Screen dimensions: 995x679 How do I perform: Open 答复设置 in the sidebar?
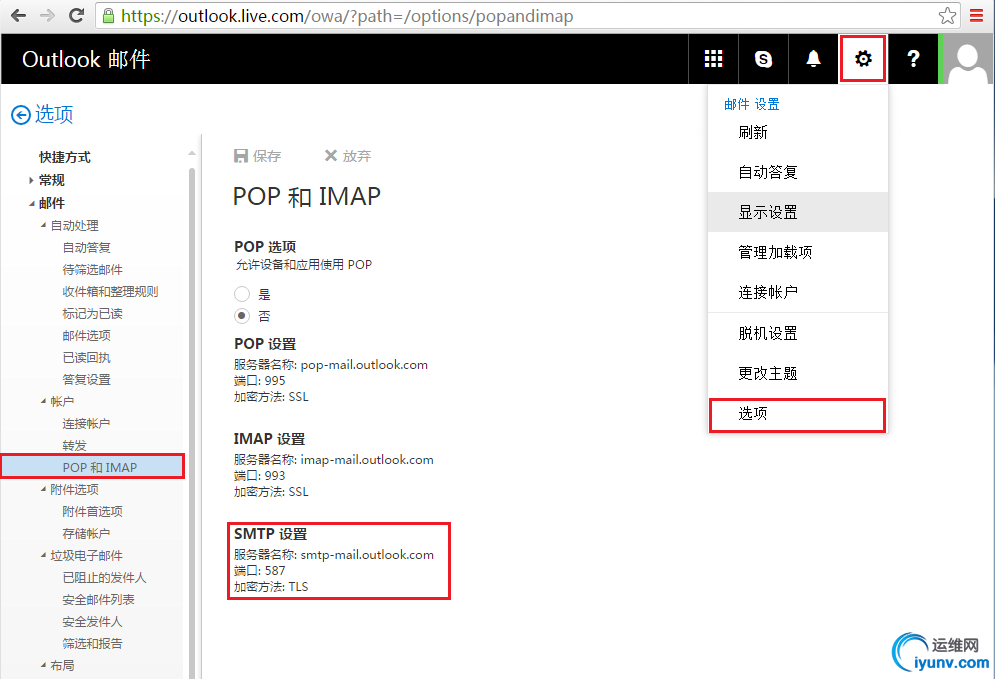(x=86, y=379)
